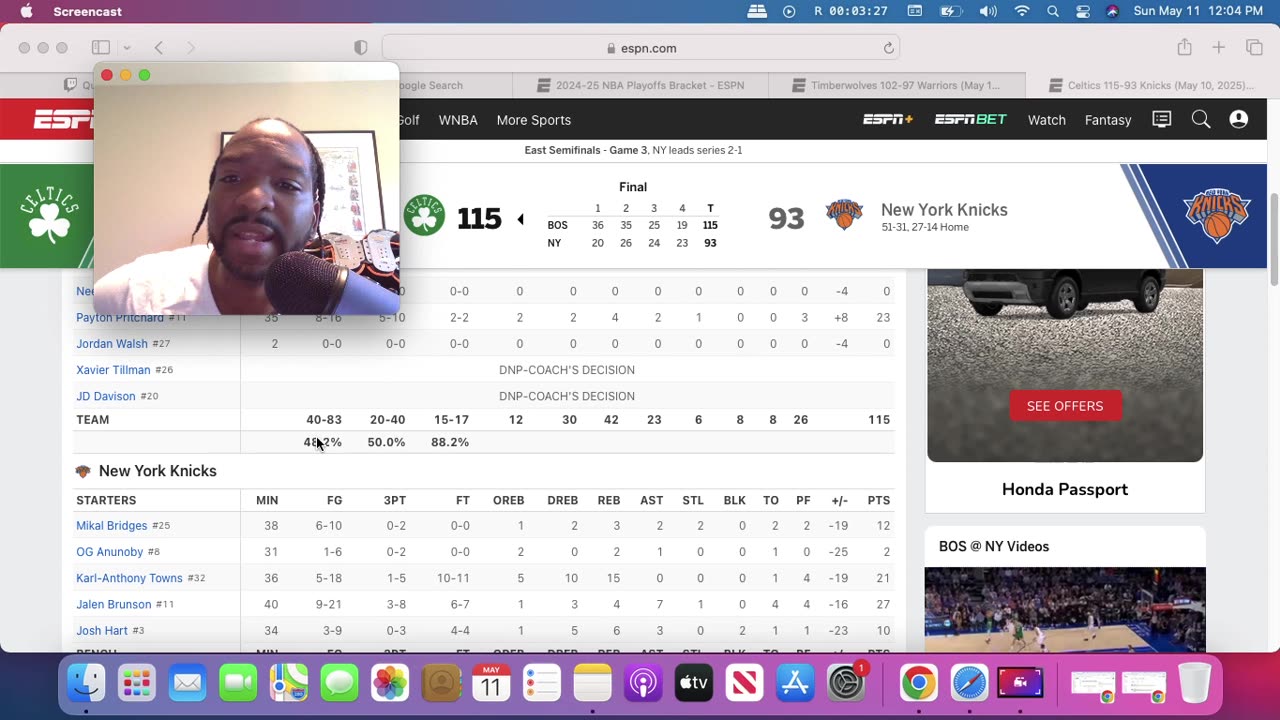The width and height of the screenshot is (1280, 720).
Task: Open the Screencast app menu
Action: pos(87,11)
